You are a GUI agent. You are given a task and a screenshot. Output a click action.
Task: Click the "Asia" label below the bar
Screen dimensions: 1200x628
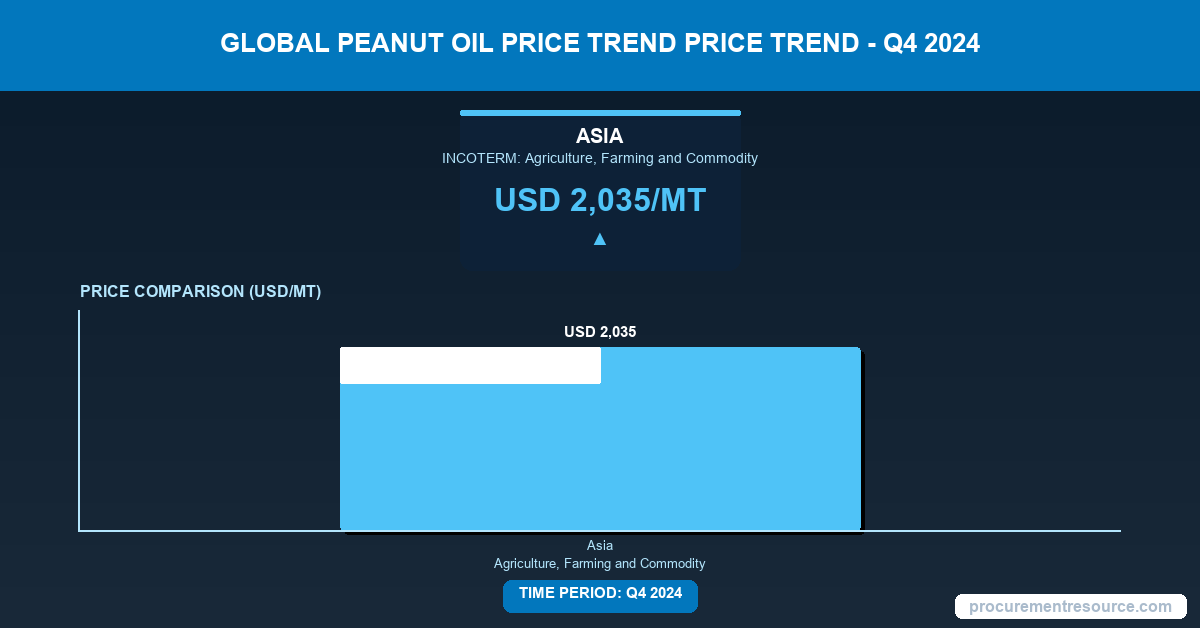click(600, 545)
